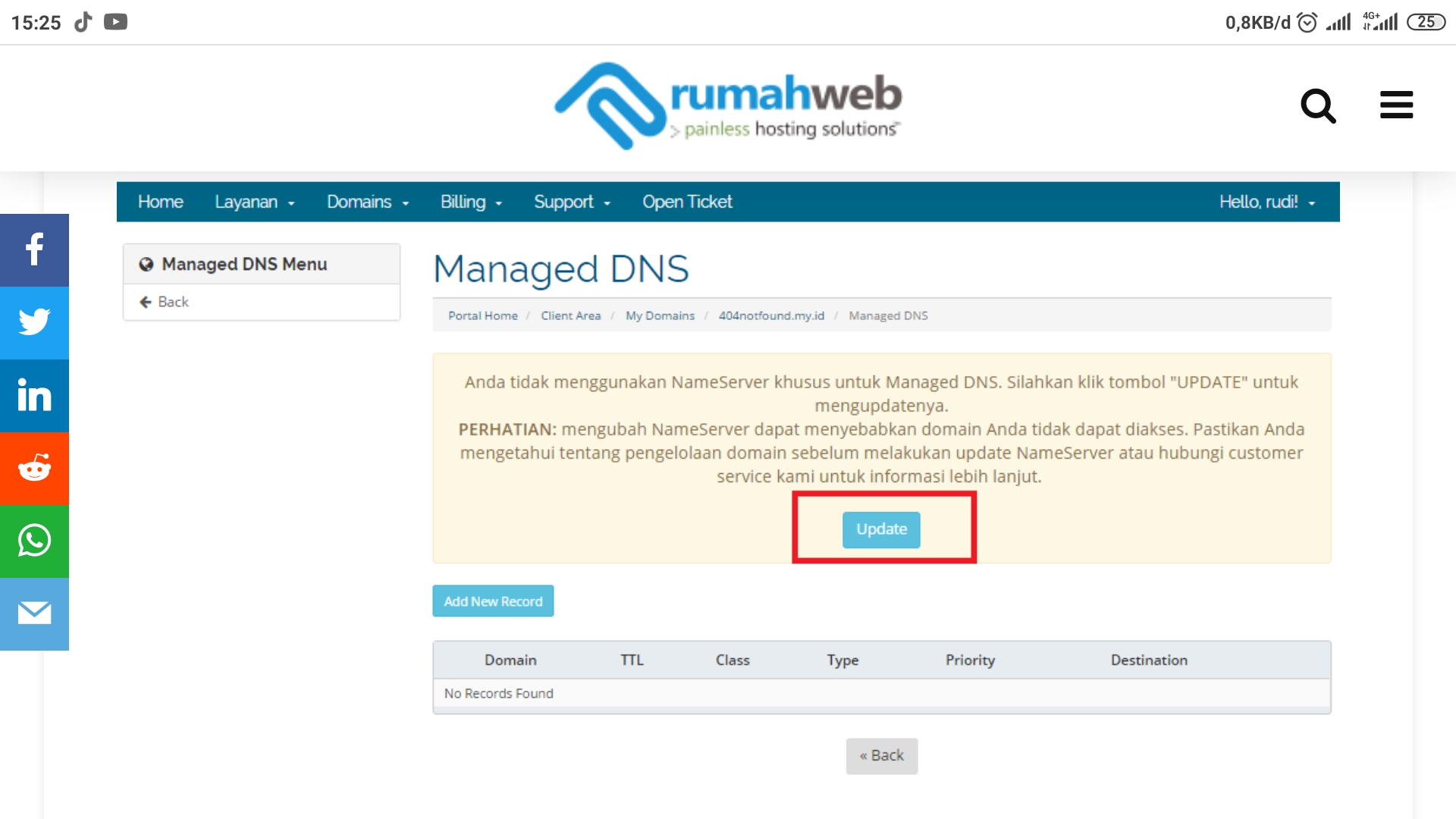The width and height of the screenshot is (1456, 819).
Task: Open My Domains from the breadcrumb
Action: click(659, 315)
